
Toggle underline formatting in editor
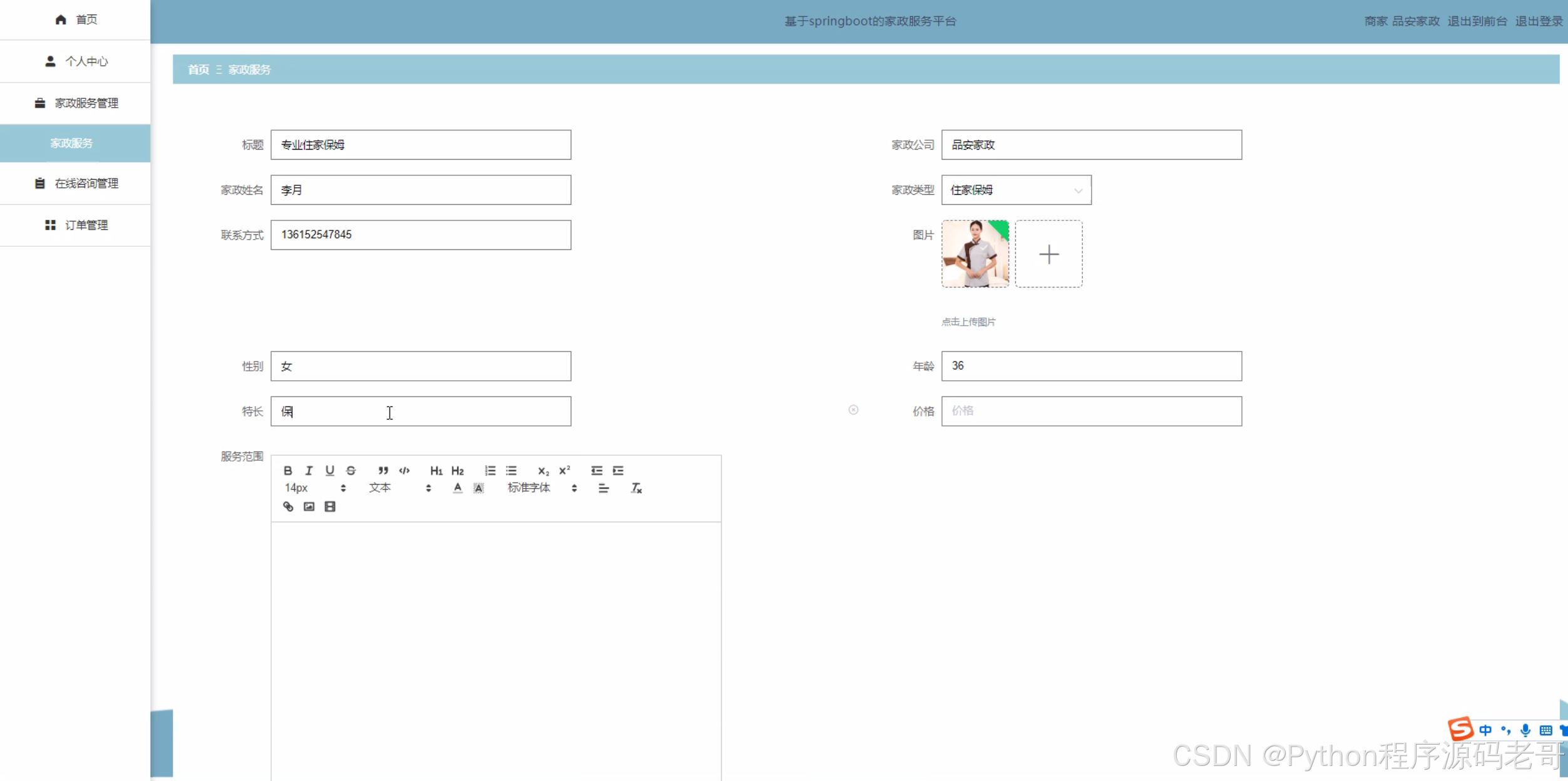click(330, 470)
